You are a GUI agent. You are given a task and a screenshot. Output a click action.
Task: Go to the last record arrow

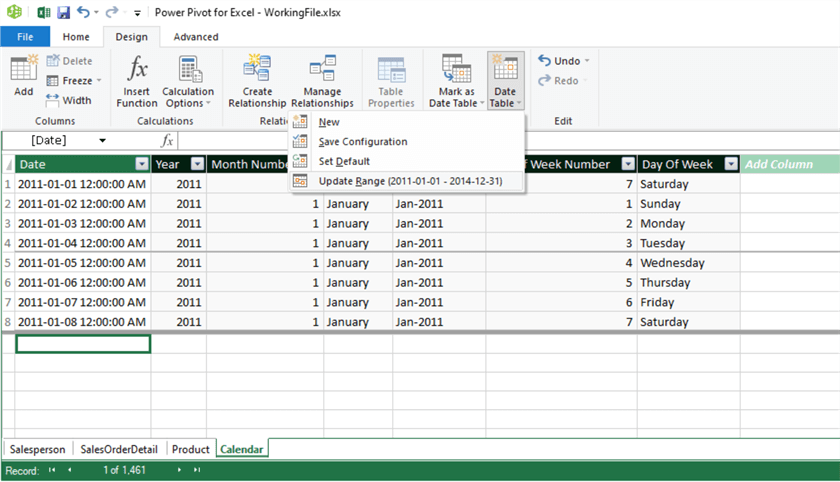click(197, 470)
